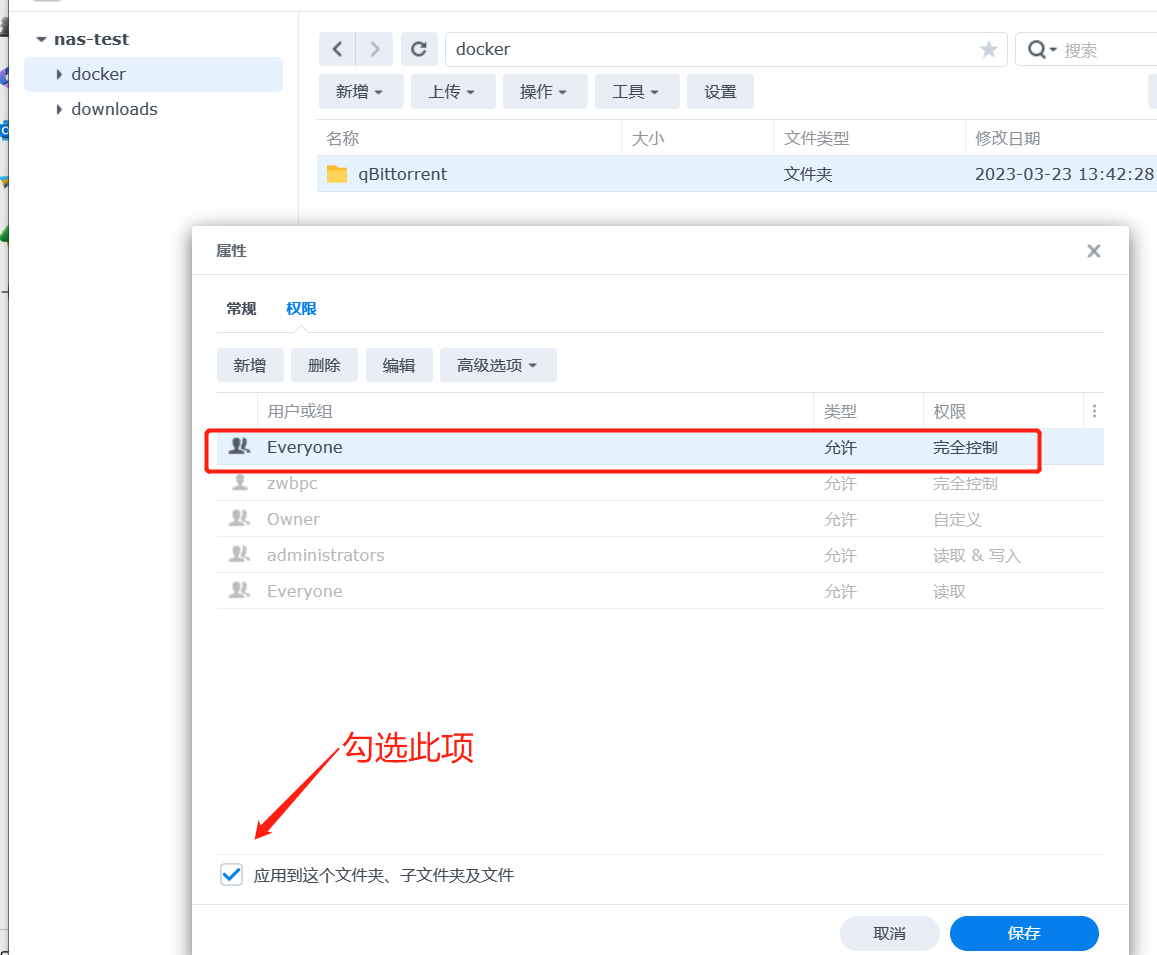Select the zwbpc permission row
The width and height of the screenshot is (1157, 955).
tap(660, 483)
